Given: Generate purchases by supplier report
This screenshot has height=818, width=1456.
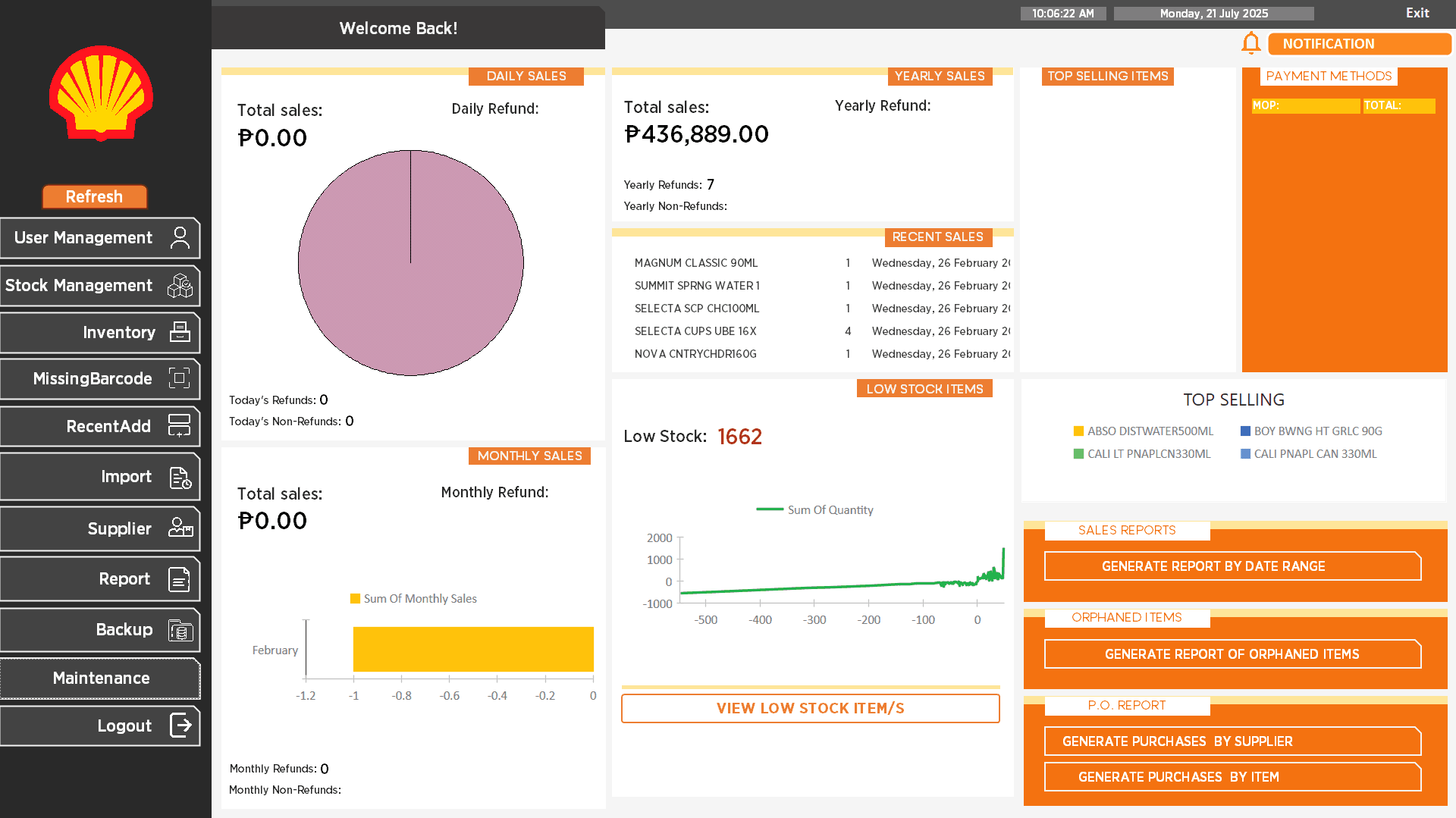Looking at the screenshot, I should click(x=1232, y=741).
